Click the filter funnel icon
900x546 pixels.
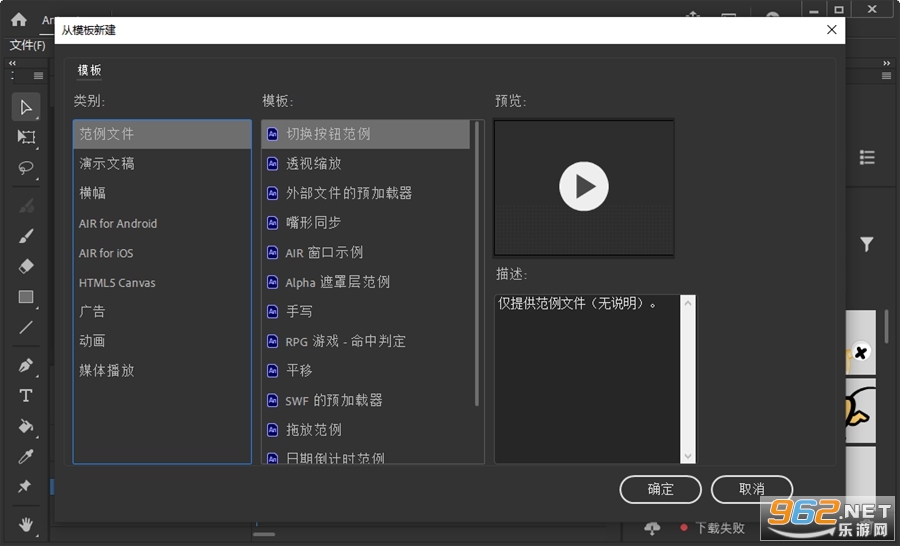point(867,245)
